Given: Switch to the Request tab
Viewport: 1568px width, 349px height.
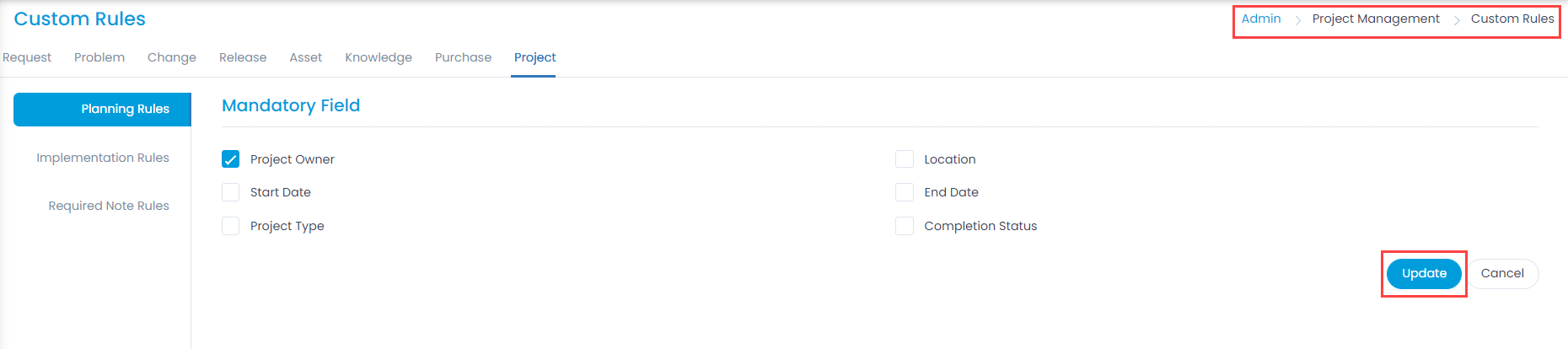Looking at the screenshot, I should [x=27, y=57].
